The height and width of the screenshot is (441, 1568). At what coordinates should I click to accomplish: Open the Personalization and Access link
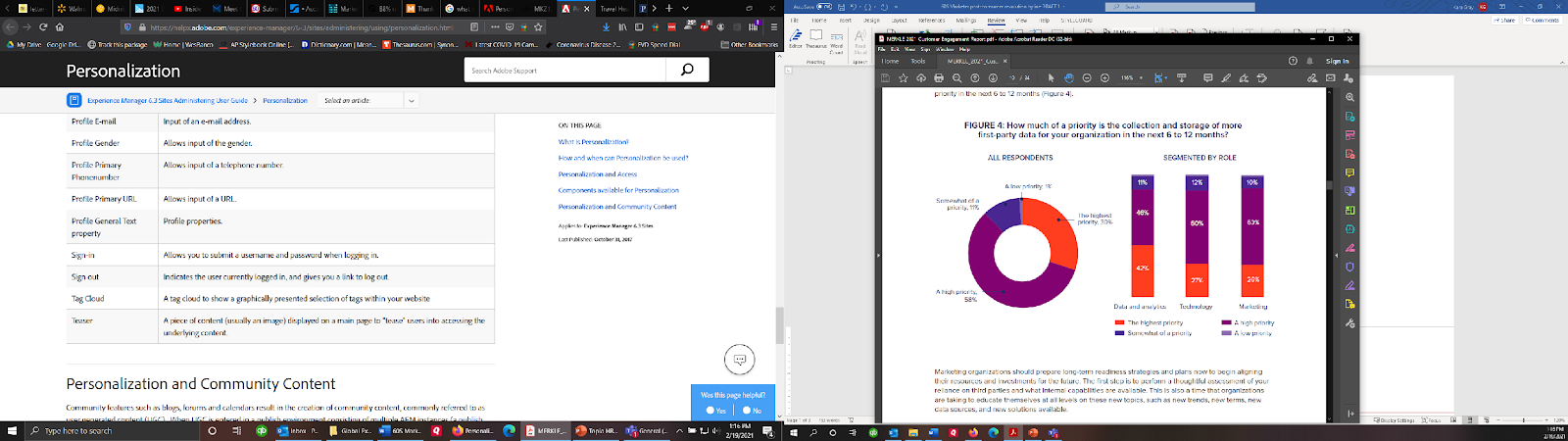pyautogui.click(x=598, y=174)
